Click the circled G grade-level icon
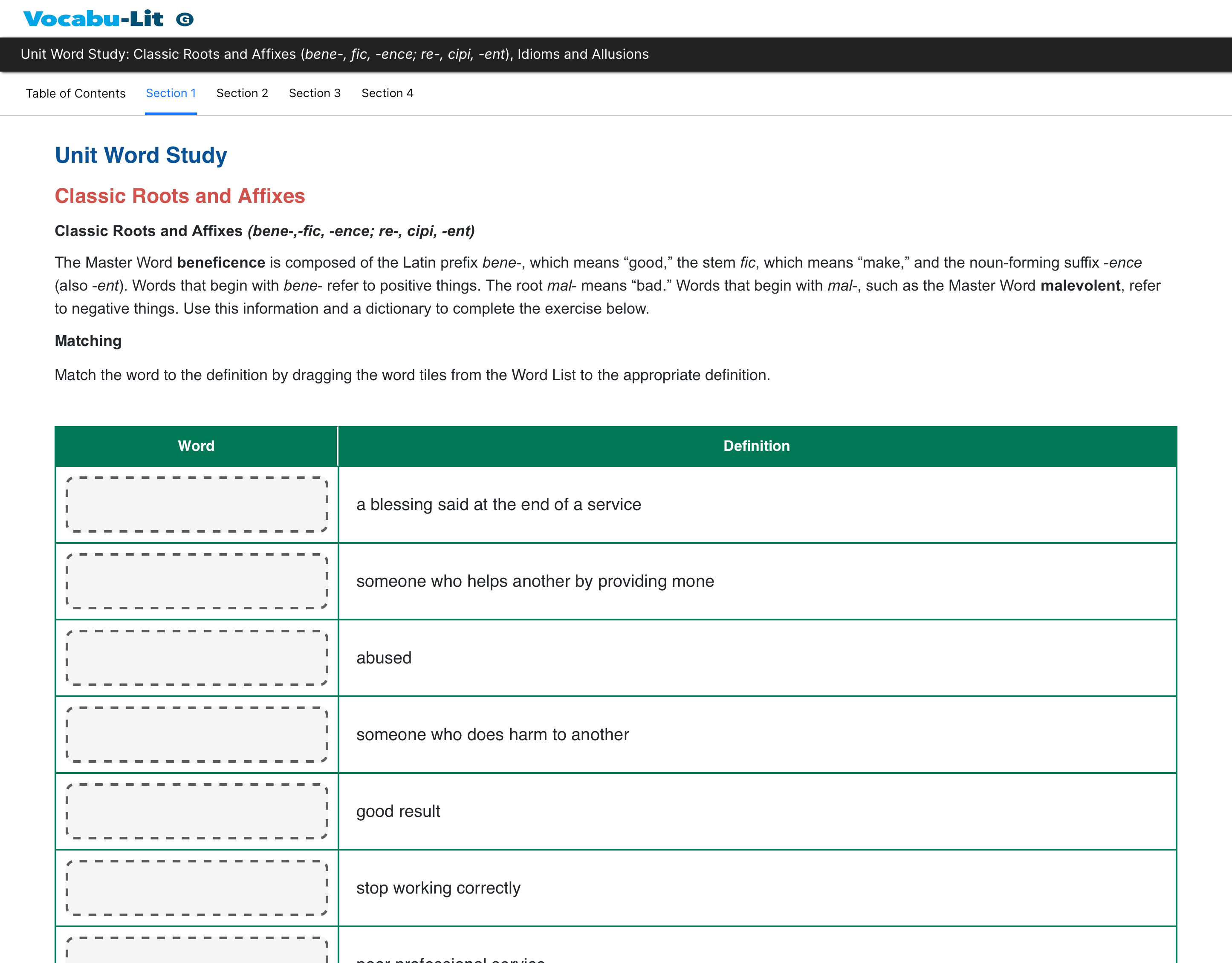Screen dimensions: 1232x963 [x=185, y=20]
